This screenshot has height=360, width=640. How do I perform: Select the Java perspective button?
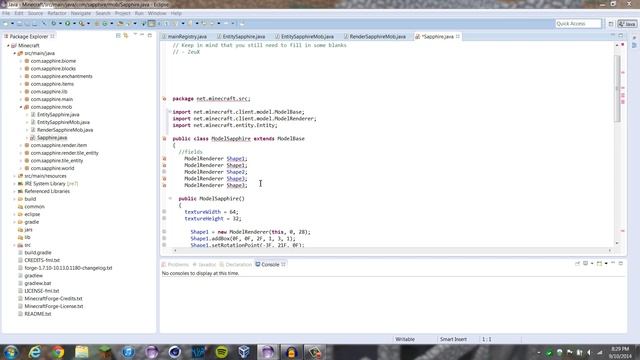[x=627, y=24]
